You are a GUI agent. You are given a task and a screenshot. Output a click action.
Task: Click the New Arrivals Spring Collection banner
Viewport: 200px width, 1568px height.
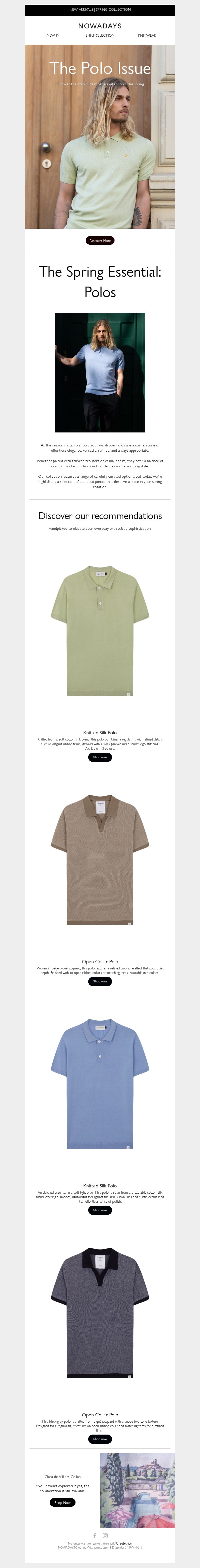[100, 10]
